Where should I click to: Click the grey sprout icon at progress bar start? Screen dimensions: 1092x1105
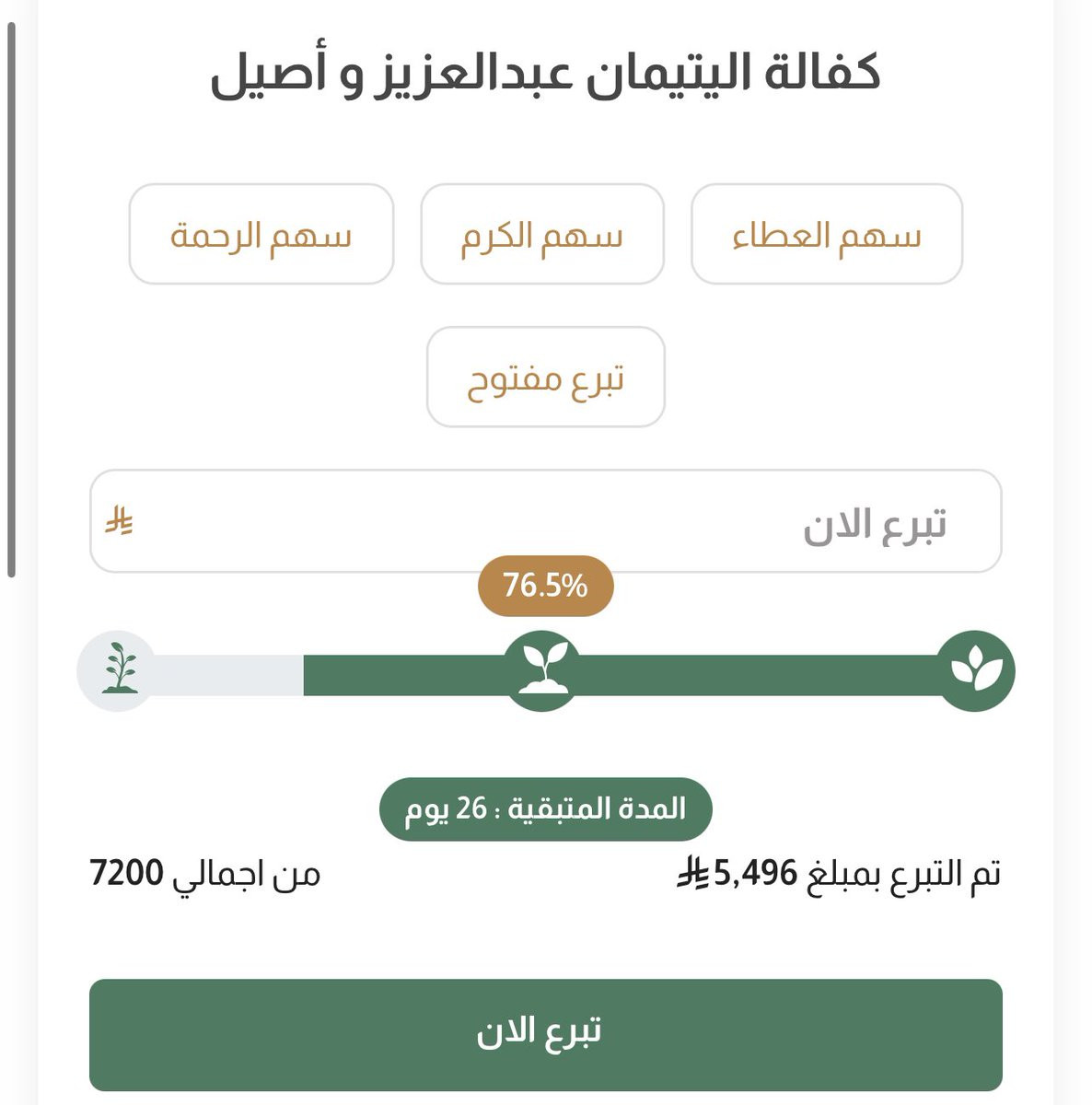click(116, 669)
